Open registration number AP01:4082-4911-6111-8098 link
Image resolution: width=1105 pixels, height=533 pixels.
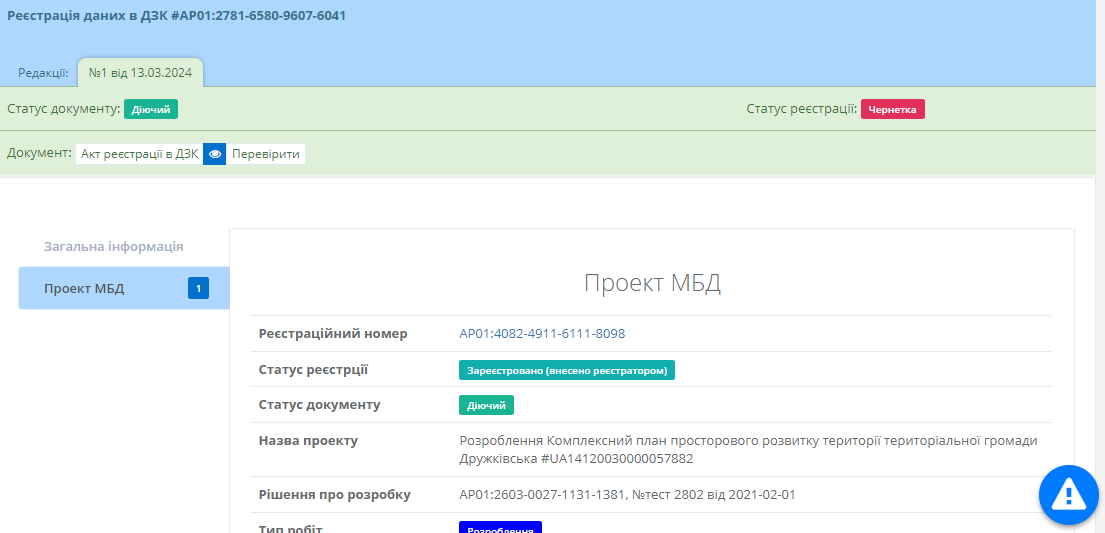click(542, 334)
